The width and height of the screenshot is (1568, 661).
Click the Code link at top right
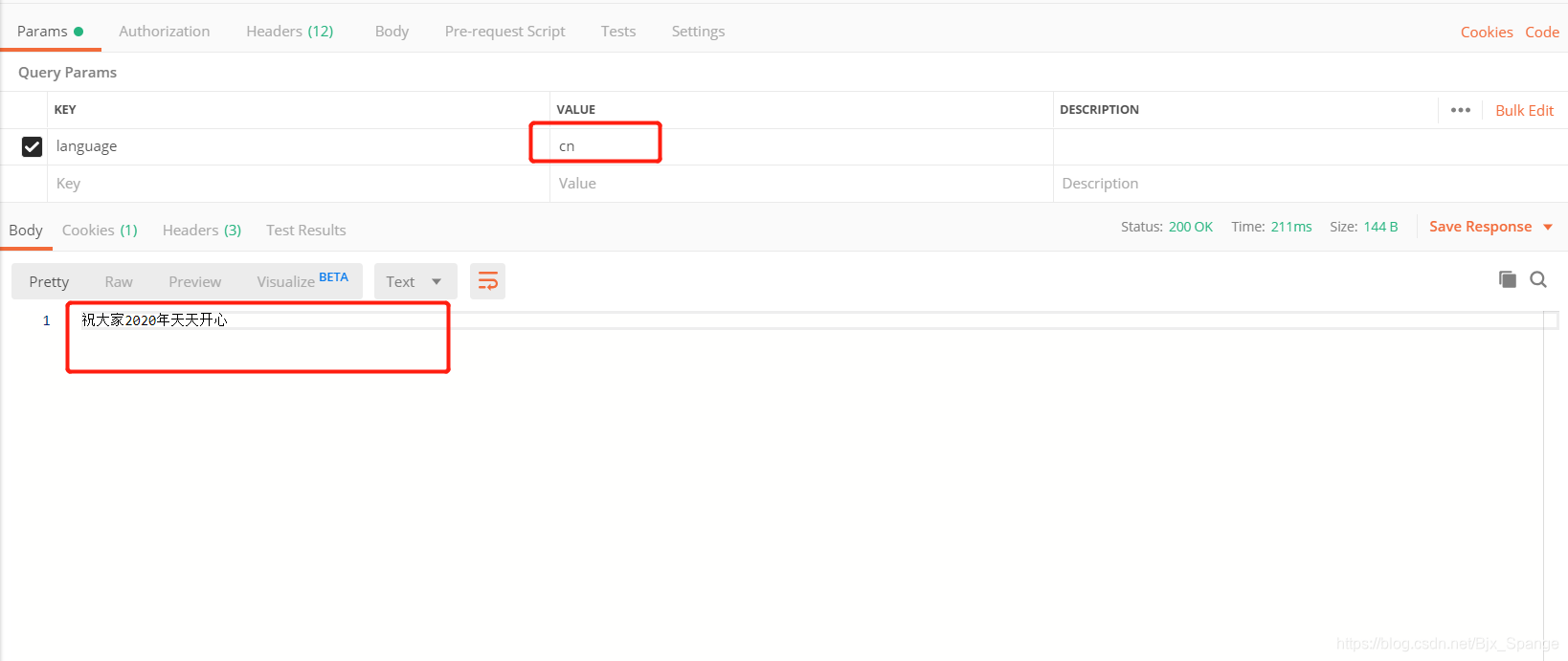click(x=1542, y=32)
